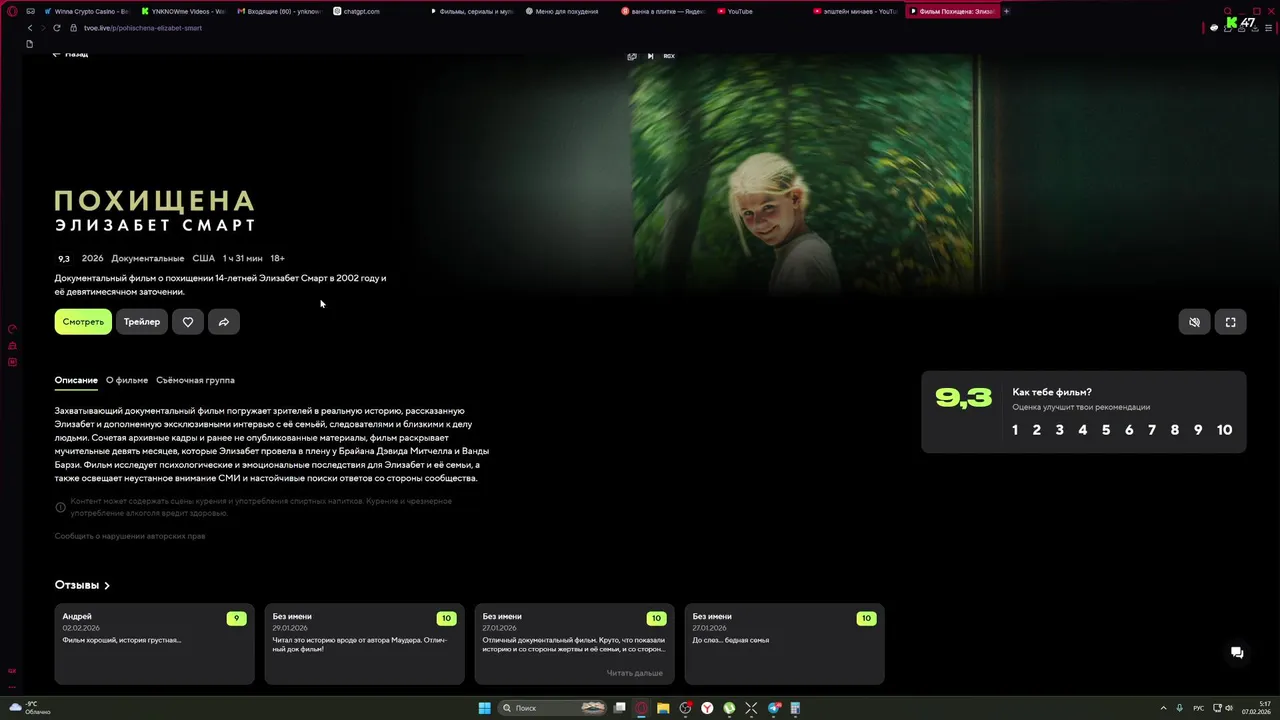Click the Opera menu logo
1280x720 pixels.
tap(12, 11)
